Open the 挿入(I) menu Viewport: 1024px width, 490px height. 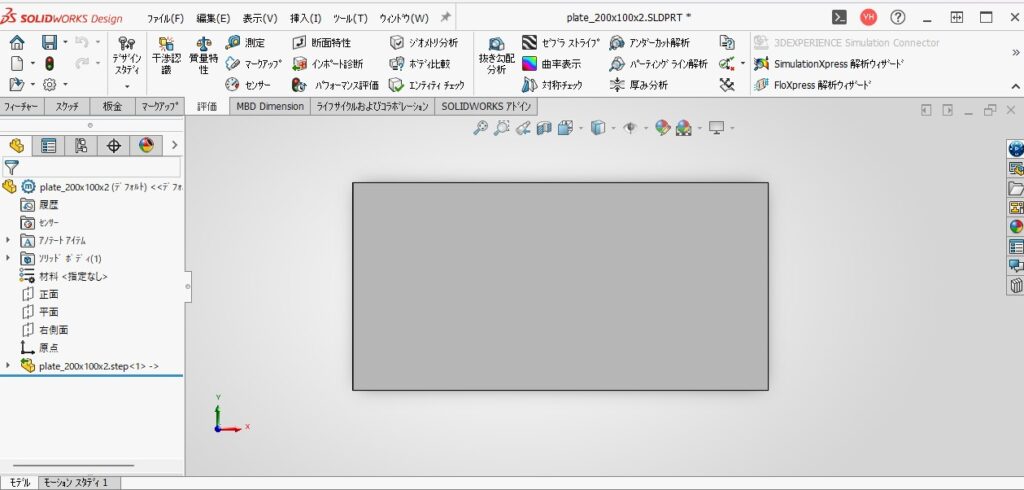305,18
